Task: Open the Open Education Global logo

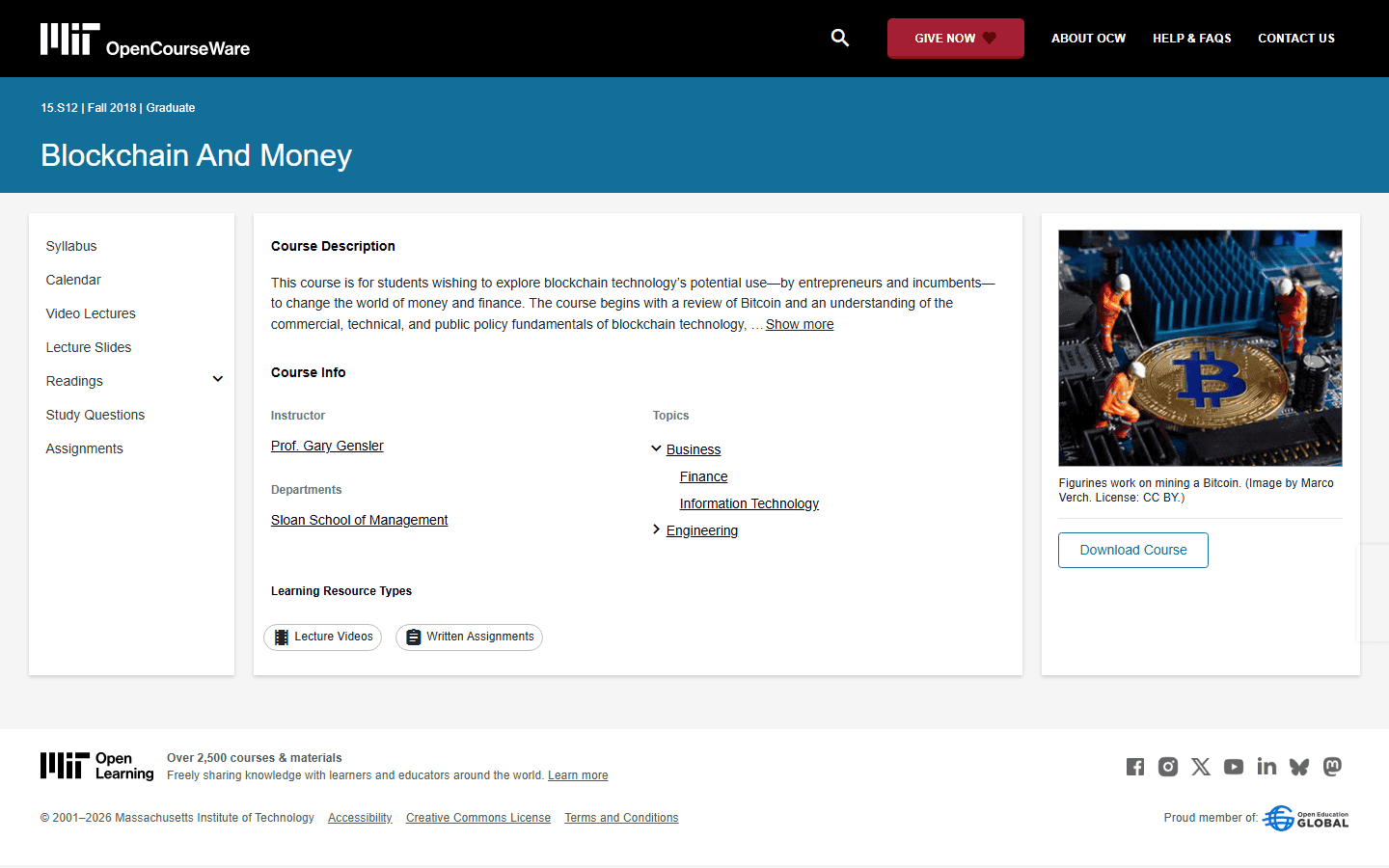Action: click(x=1306, y=818)
